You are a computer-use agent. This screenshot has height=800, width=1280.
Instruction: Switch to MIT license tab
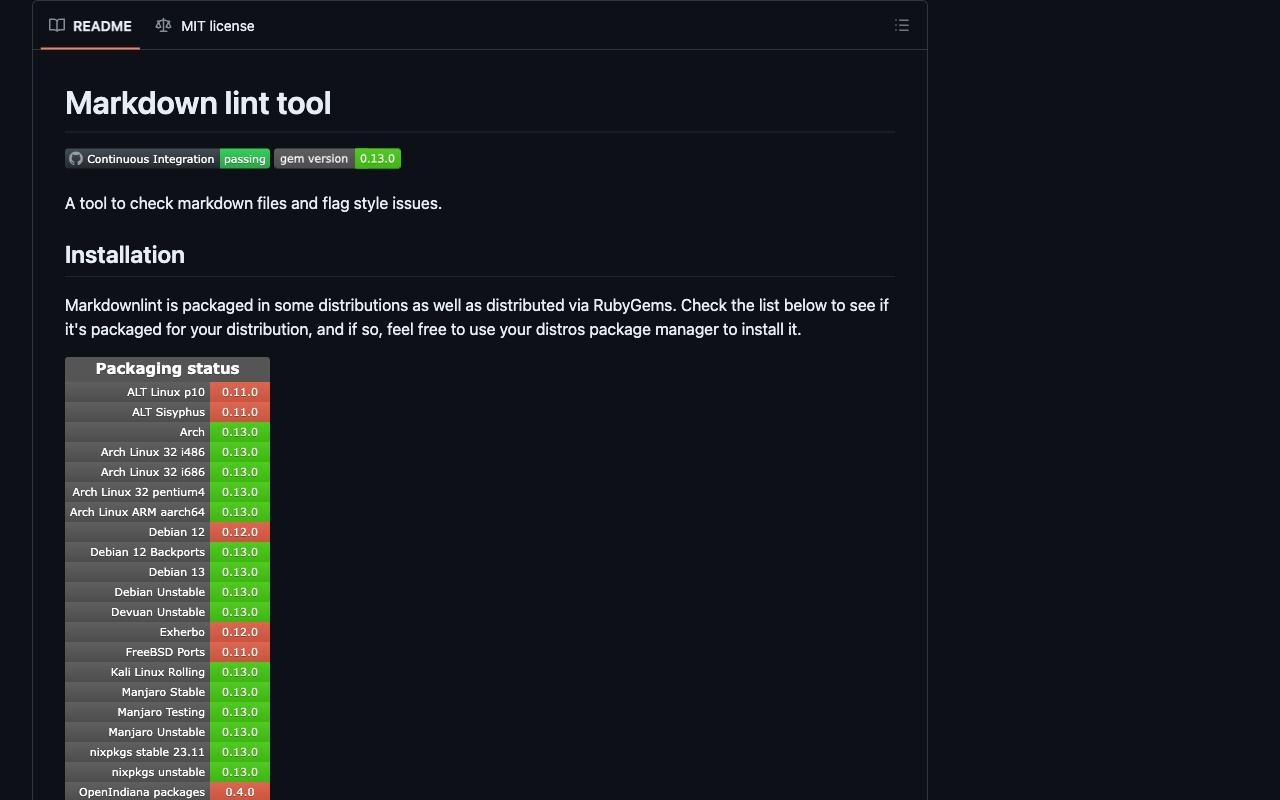pyautogui.click(x=205, y=26)
